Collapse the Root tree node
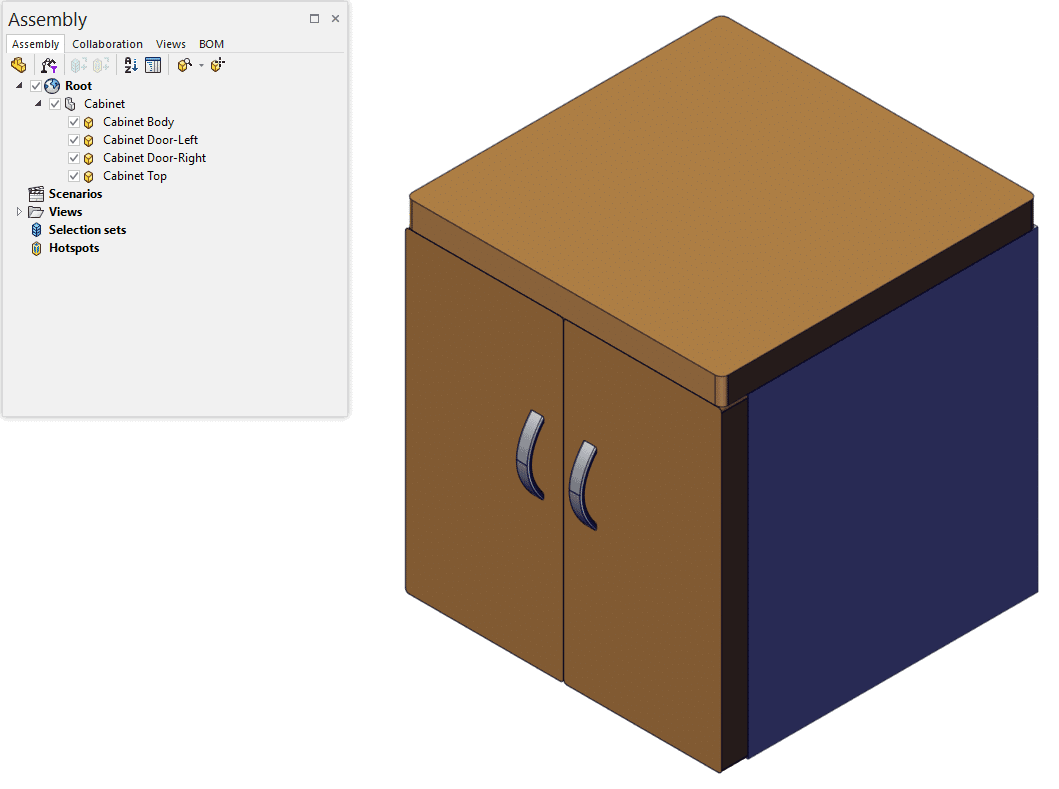Image resolution: width=1059 pixels, height=789 pixels. (x=19, y=86)
